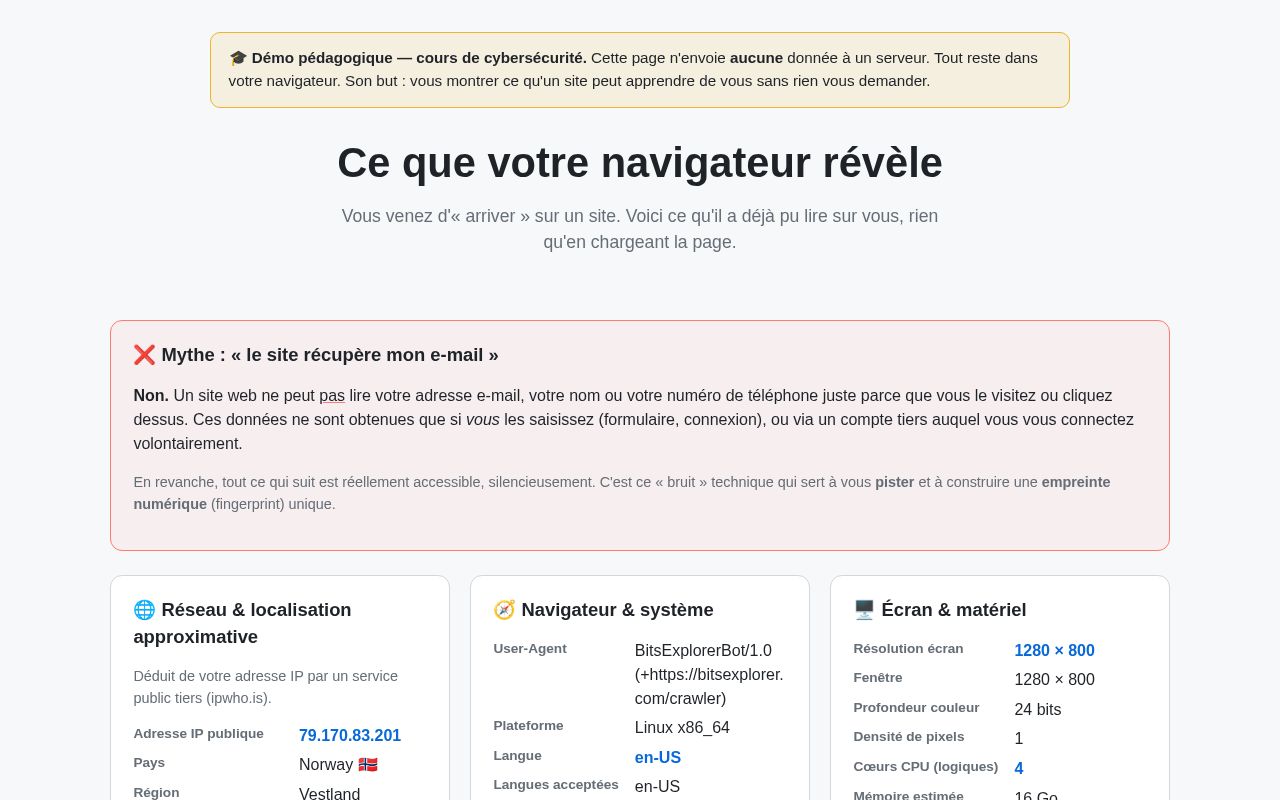Select the public IP address 79.170.83.201
The width and height of the screenshot is (1280, 800).
(x=350, y=736)
